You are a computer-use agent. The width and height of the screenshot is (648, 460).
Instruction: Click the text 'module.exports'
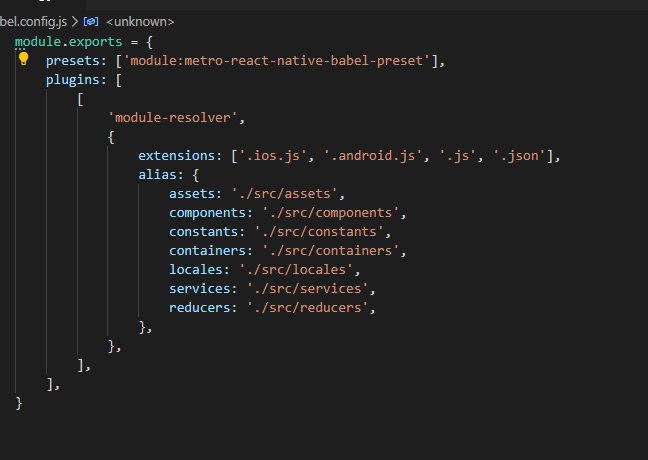coord(69,42)
